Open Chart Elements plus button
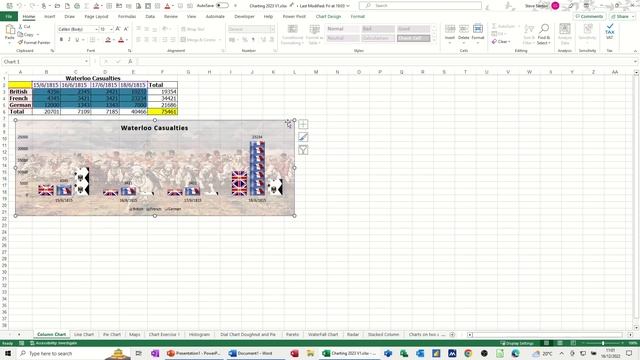 point(303,124)
